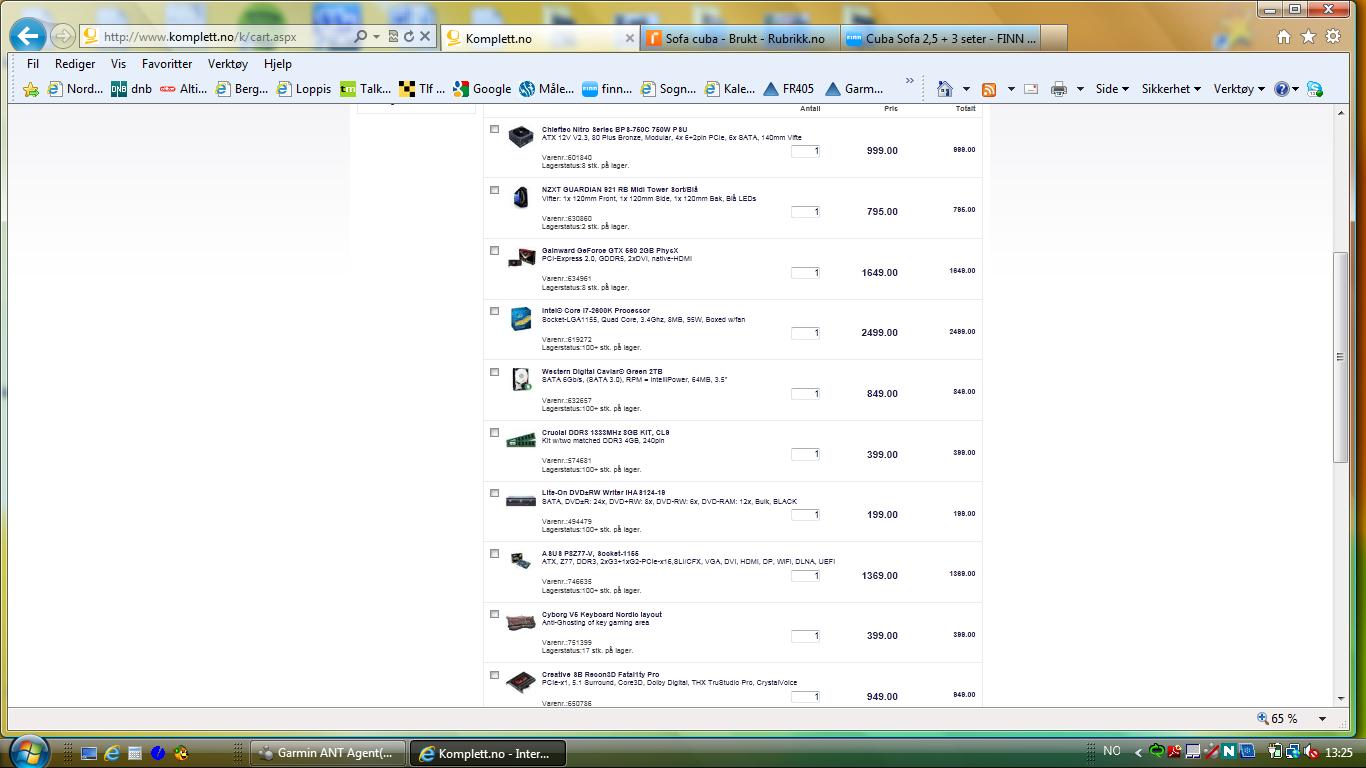Select checkbox for Gainward GeForce GTX 680
The height and width of the screenshot is (768, 1366).
point(494,251)
